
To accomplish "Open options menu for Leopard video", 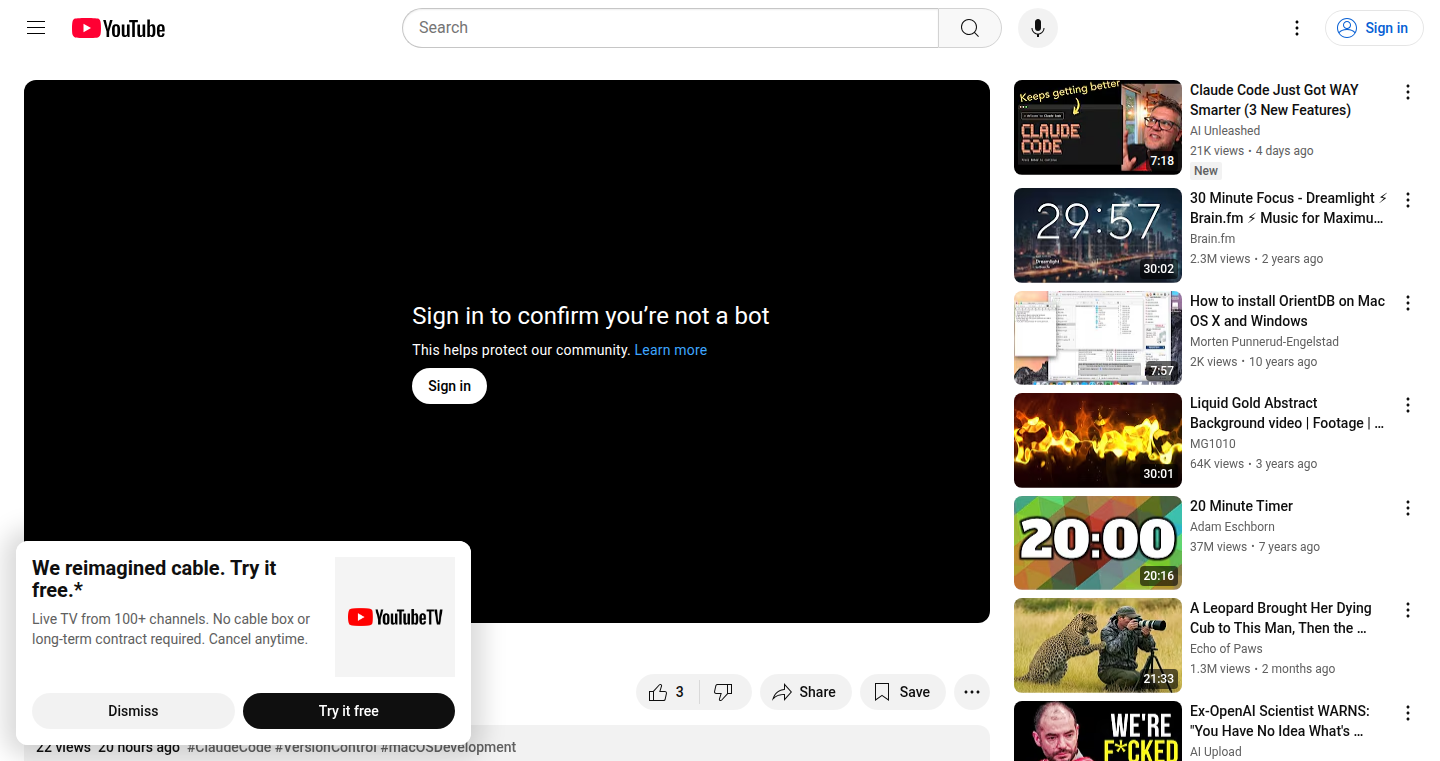I will click(x=1408, y=610).
